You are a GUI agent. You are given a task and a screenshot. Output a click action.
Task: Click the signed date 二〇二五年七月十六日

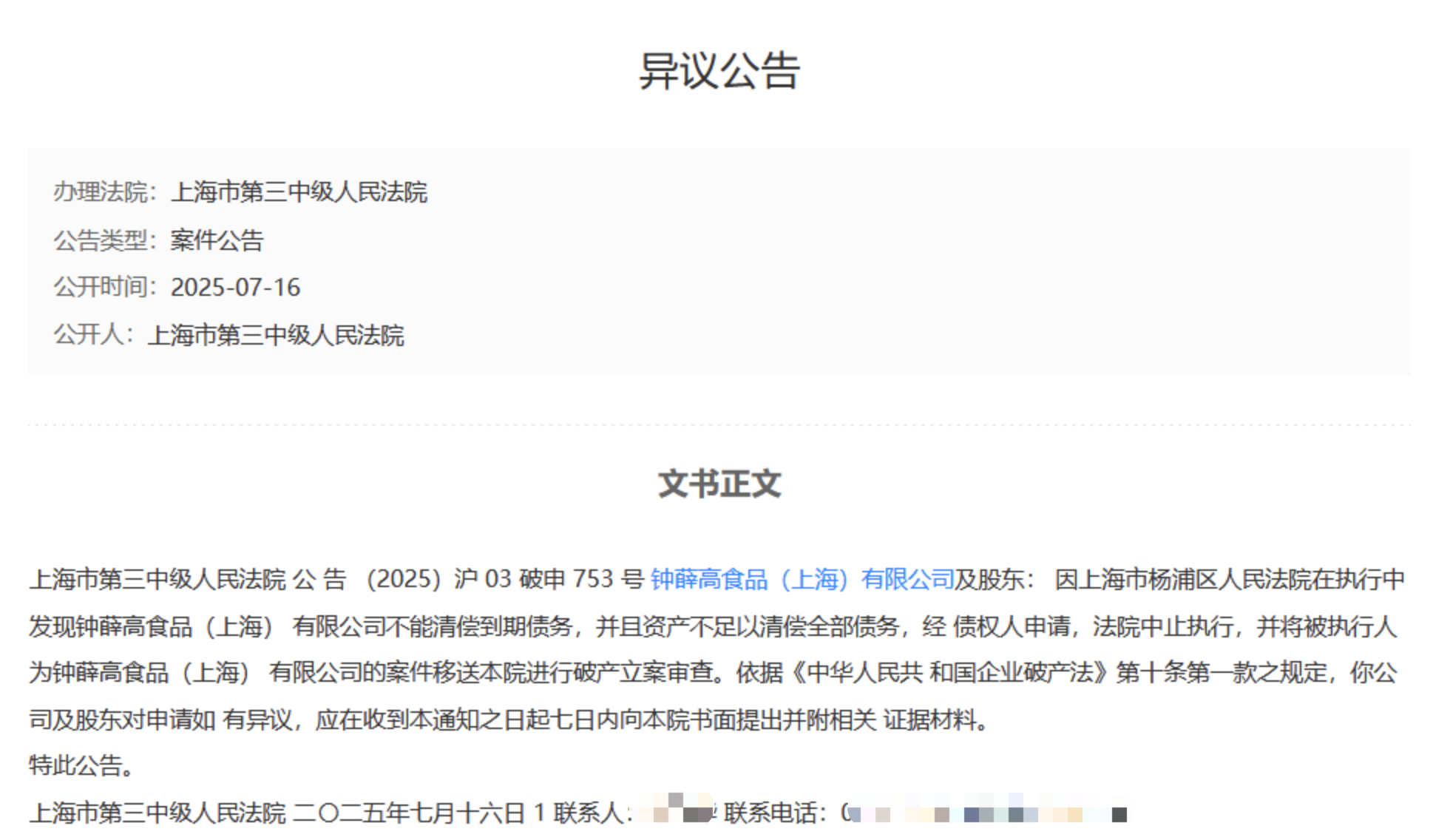pyautogui.click(x=409, y=813)
